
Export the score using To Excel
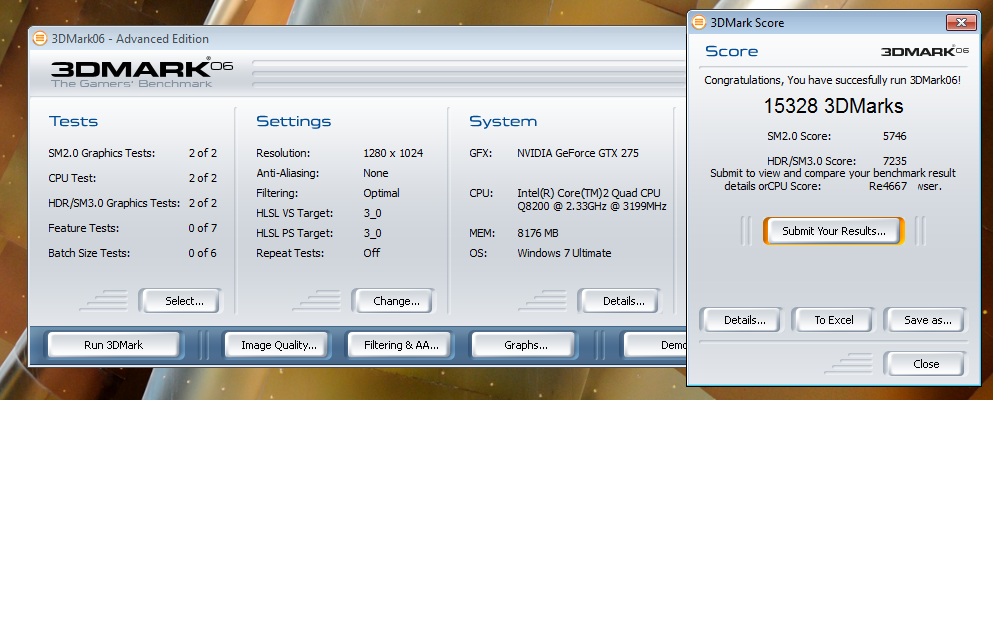coord(833,320)
